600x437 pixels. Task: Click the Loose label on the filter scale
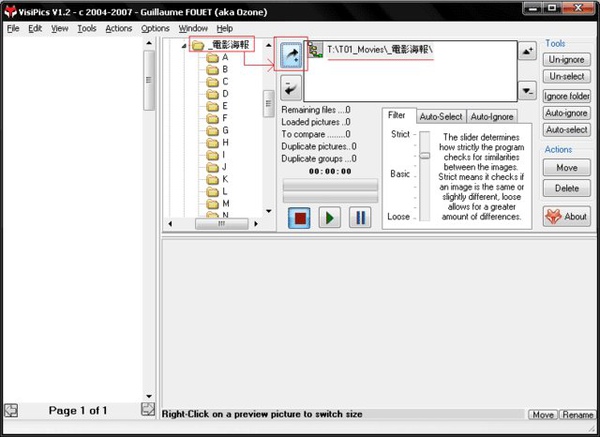(399, 217)
